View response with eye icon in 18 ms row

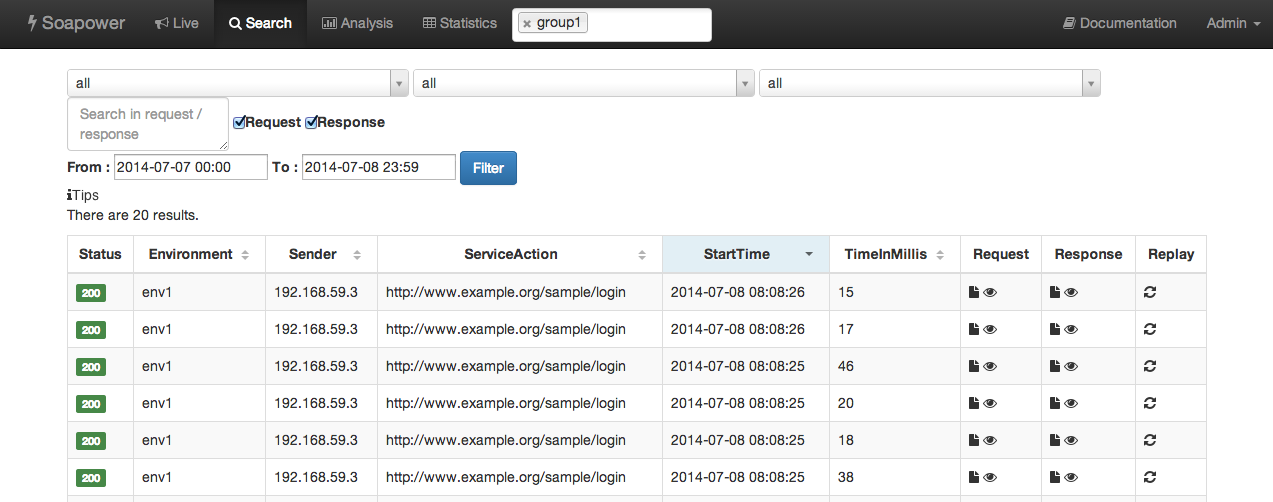[1071, 440]
